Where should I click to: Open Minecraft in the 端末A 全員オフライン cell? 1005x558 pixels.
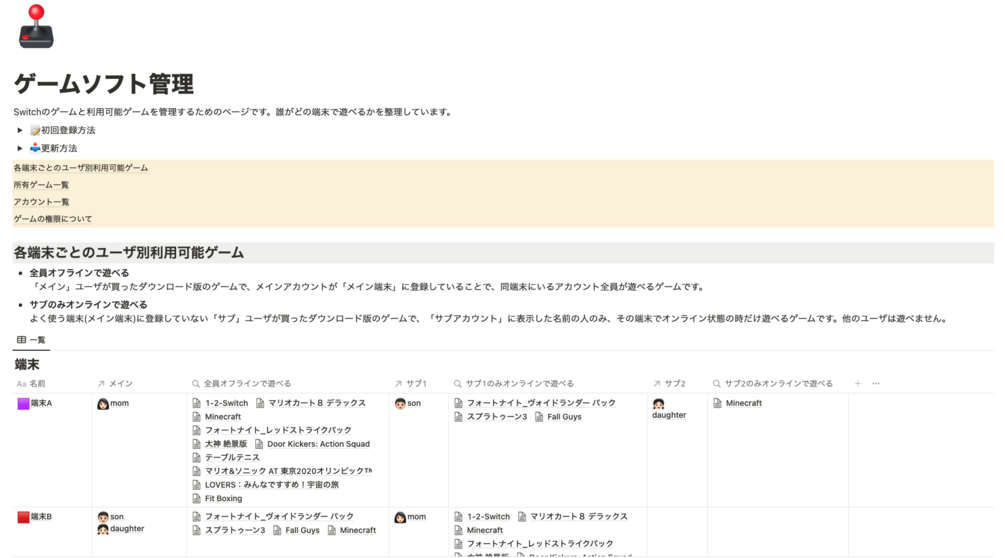coord(217,417)
